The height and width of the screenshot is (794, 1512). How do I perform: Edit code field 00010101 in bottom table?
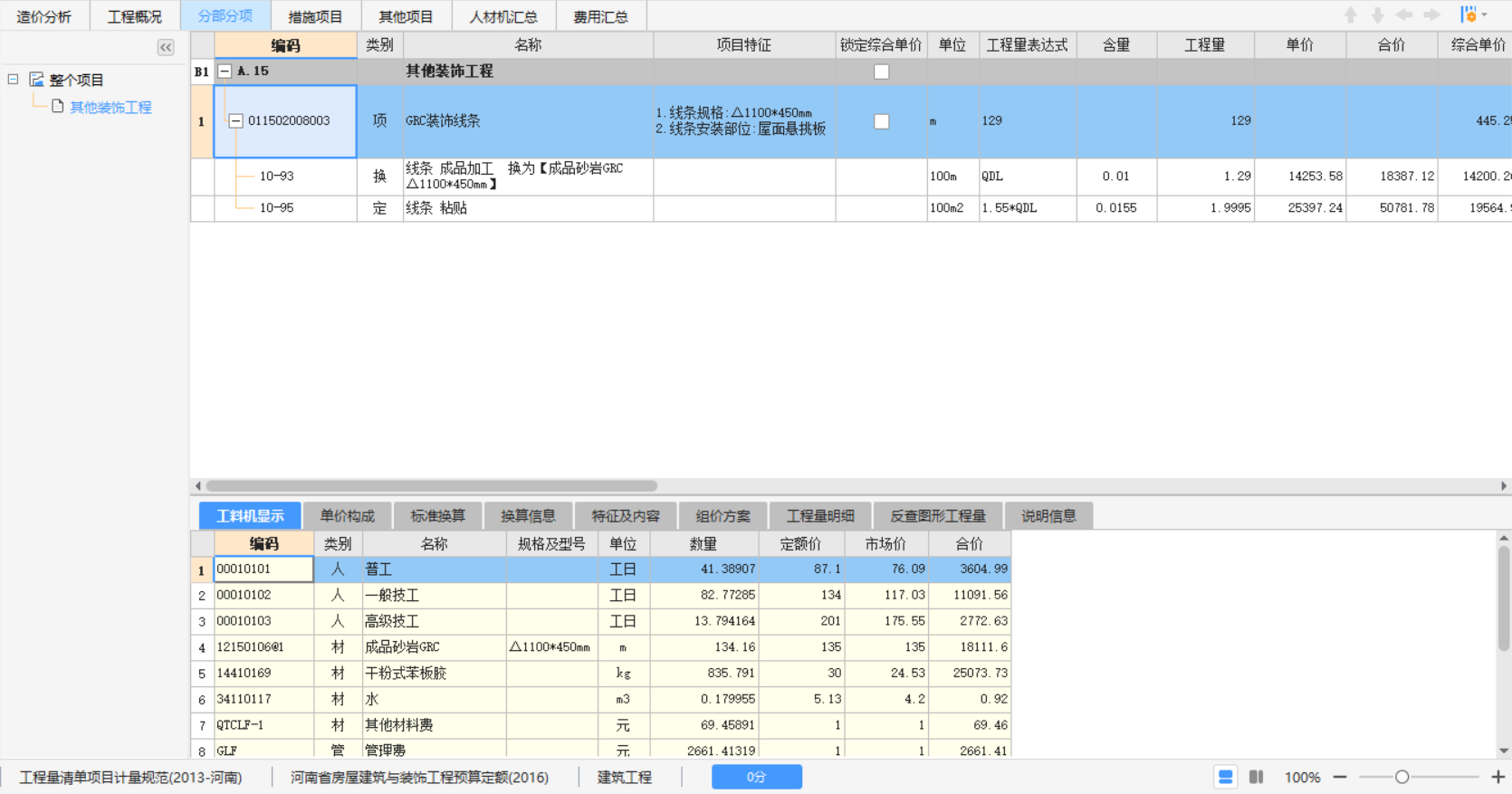coord(263,569)
